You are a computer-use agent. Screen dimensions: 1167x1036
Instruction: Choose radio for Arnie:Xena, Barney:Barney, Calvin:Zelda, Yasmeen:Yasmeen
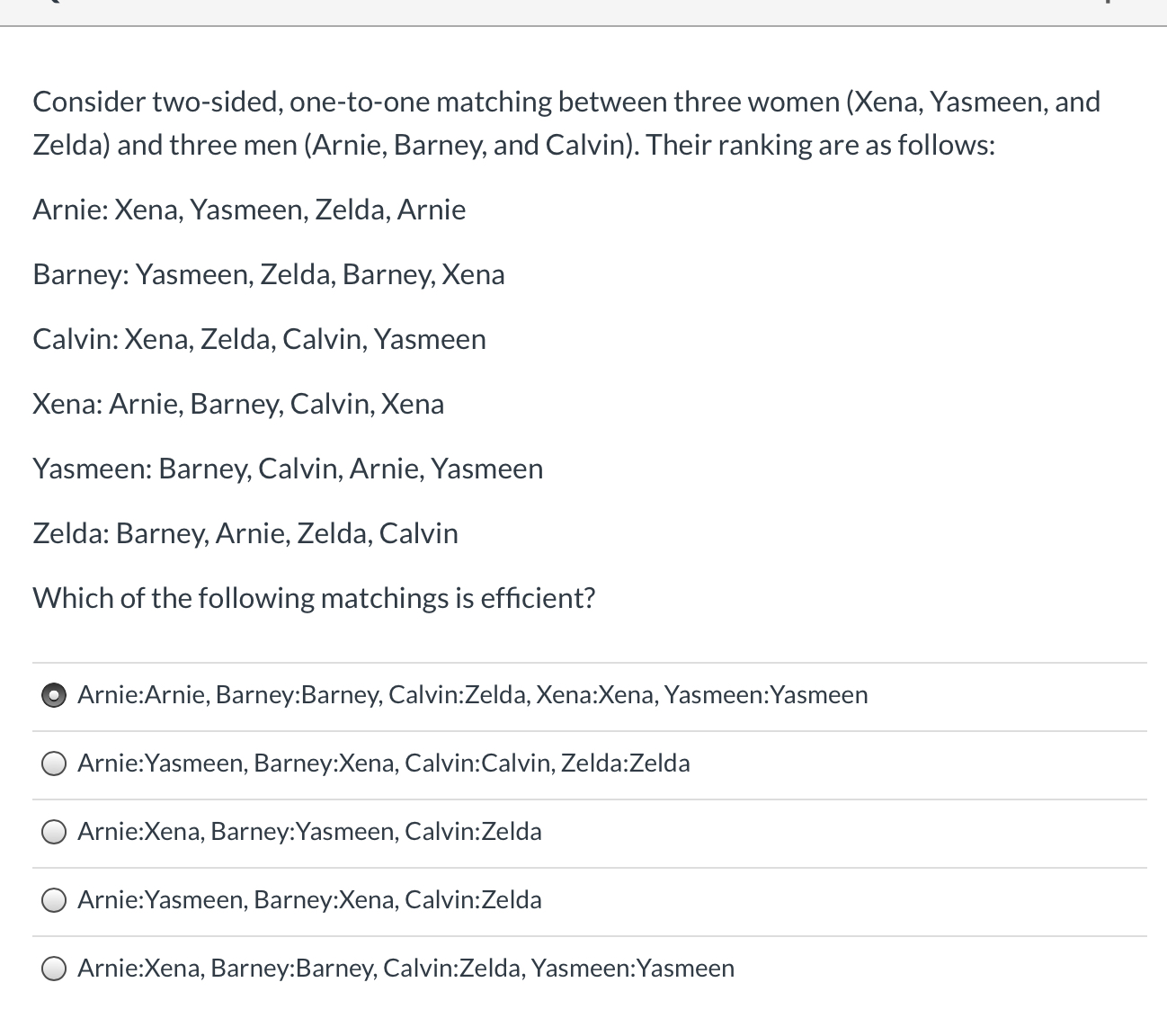pos(54,969)
